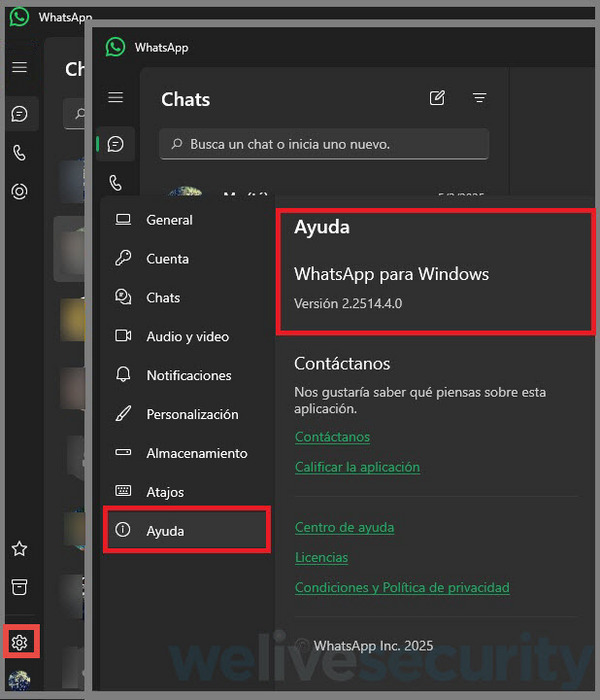Select the General settings tab
Screen dimensions: 600x700
pos(169,220)
